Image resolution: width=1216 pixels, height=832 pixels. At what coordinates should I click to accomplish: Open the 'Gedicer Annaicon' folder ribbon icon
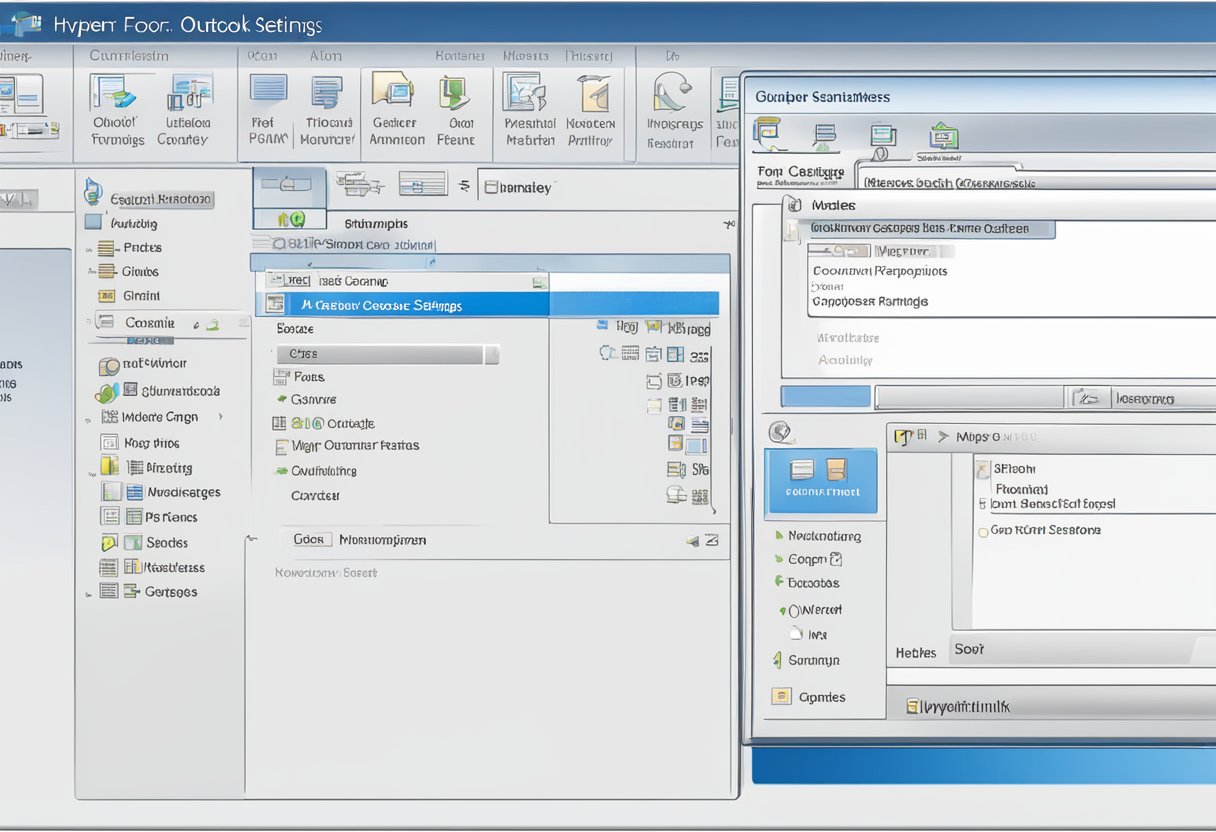tap(394, 91)
